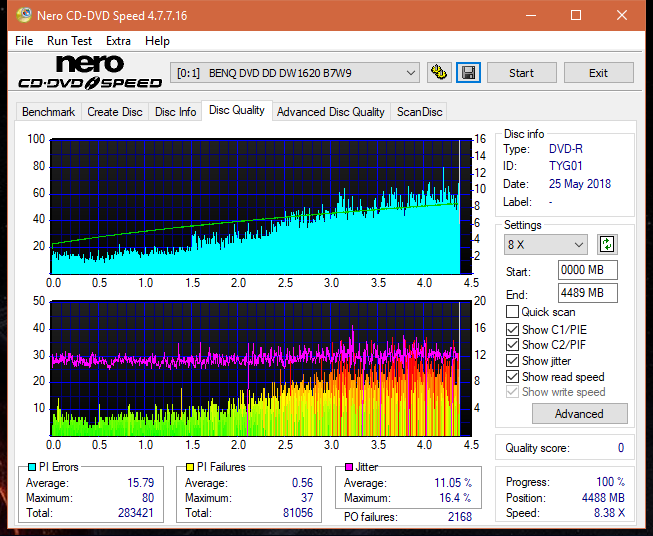Open the drive options icon
The width and height of the screenshot is (653, 536).
(x=439, y=73)
